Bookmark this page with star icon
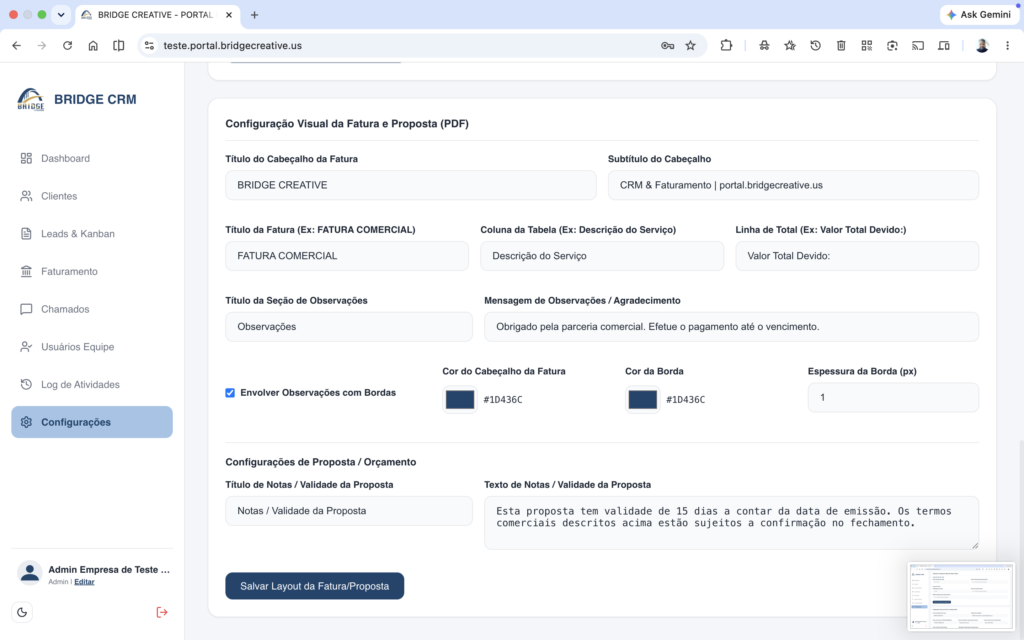The height and width of the screenshot is (640, 1024). click(690, 46)
